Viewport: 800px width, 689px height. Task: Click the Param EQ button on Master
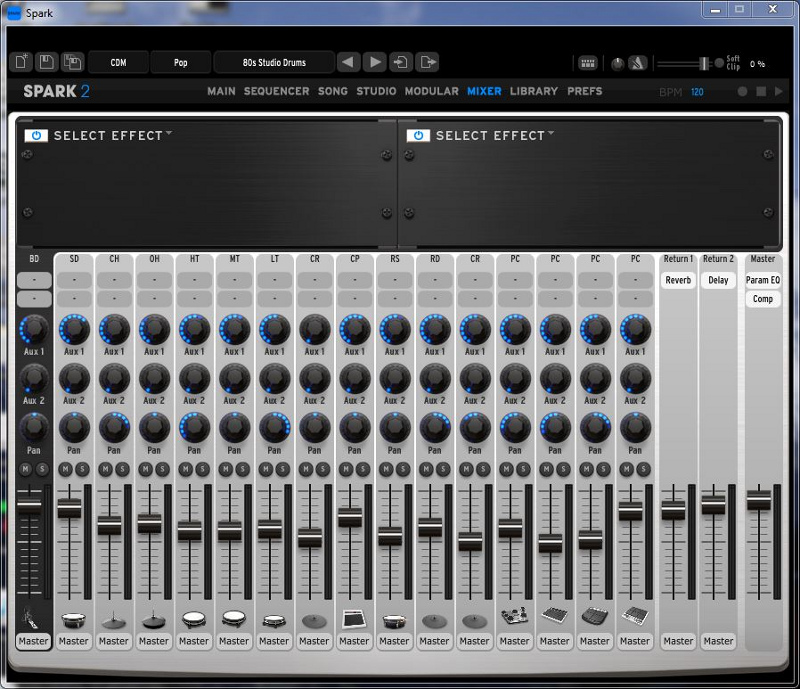763,280
